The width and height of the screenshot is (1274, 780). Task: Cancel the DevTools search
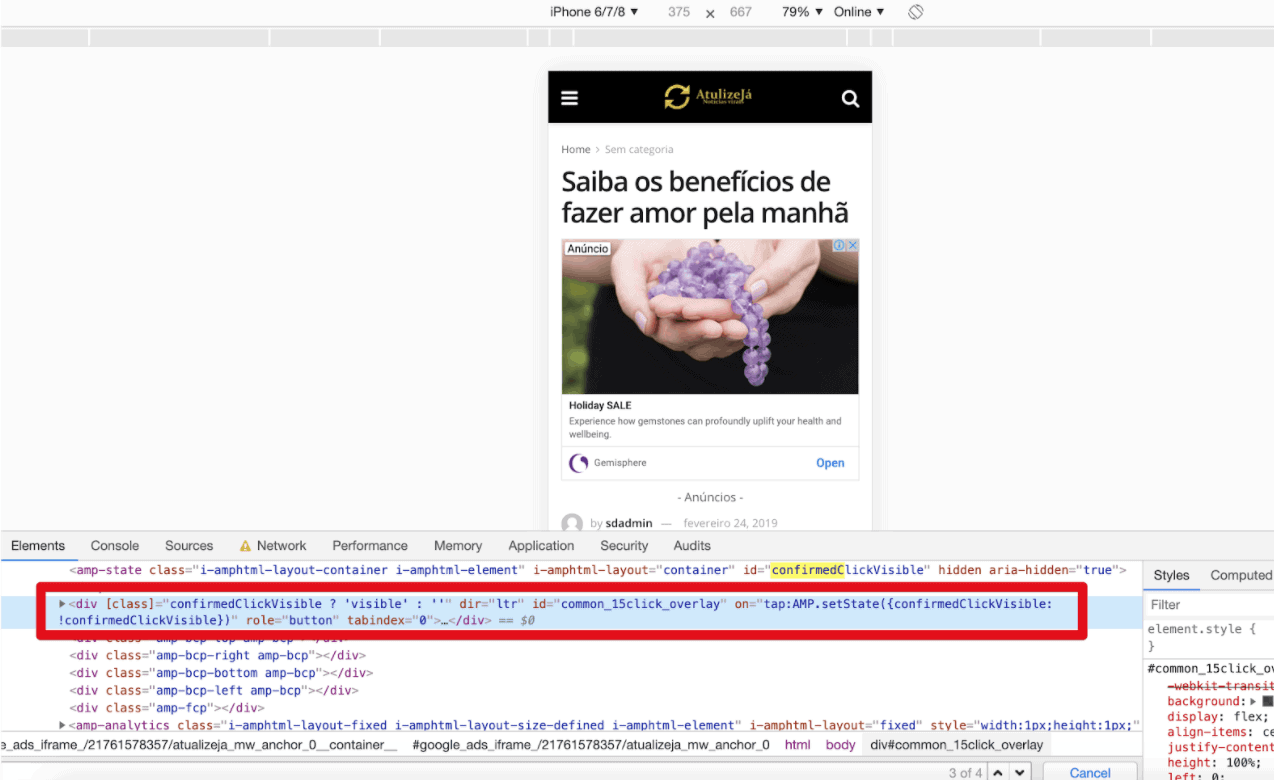coord(1090,773)
